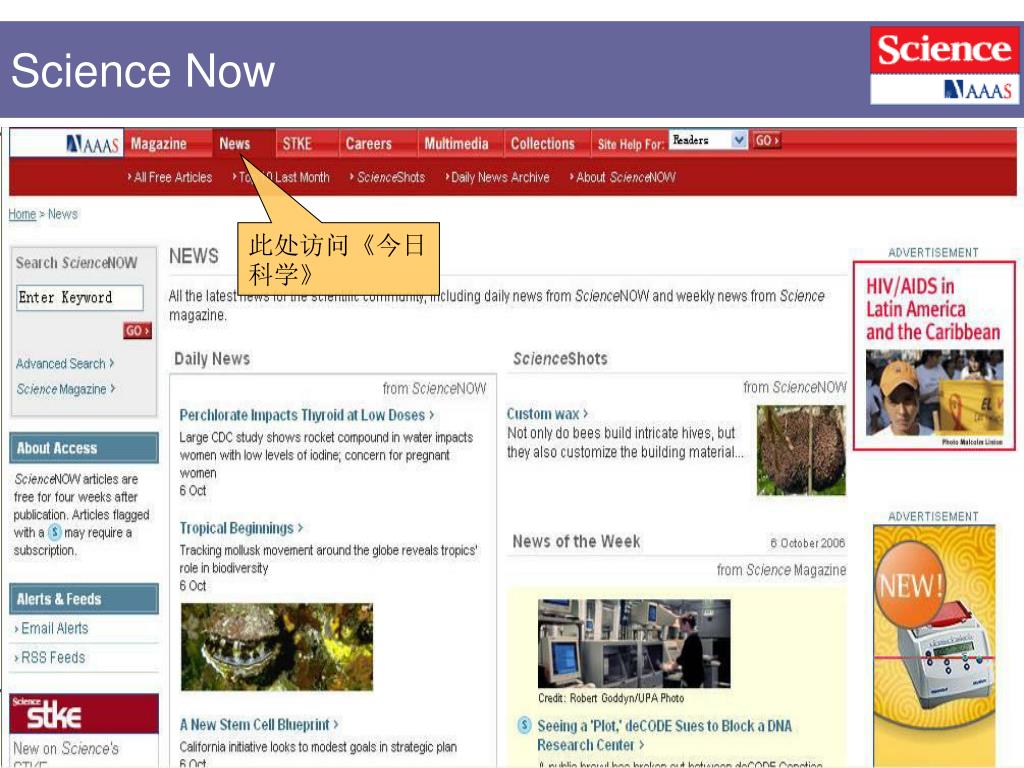The width and height of the screenshot is (1024, 768).
Task: Open A New Stem Cell Blueprint article
Action: (x=259, y=725)
